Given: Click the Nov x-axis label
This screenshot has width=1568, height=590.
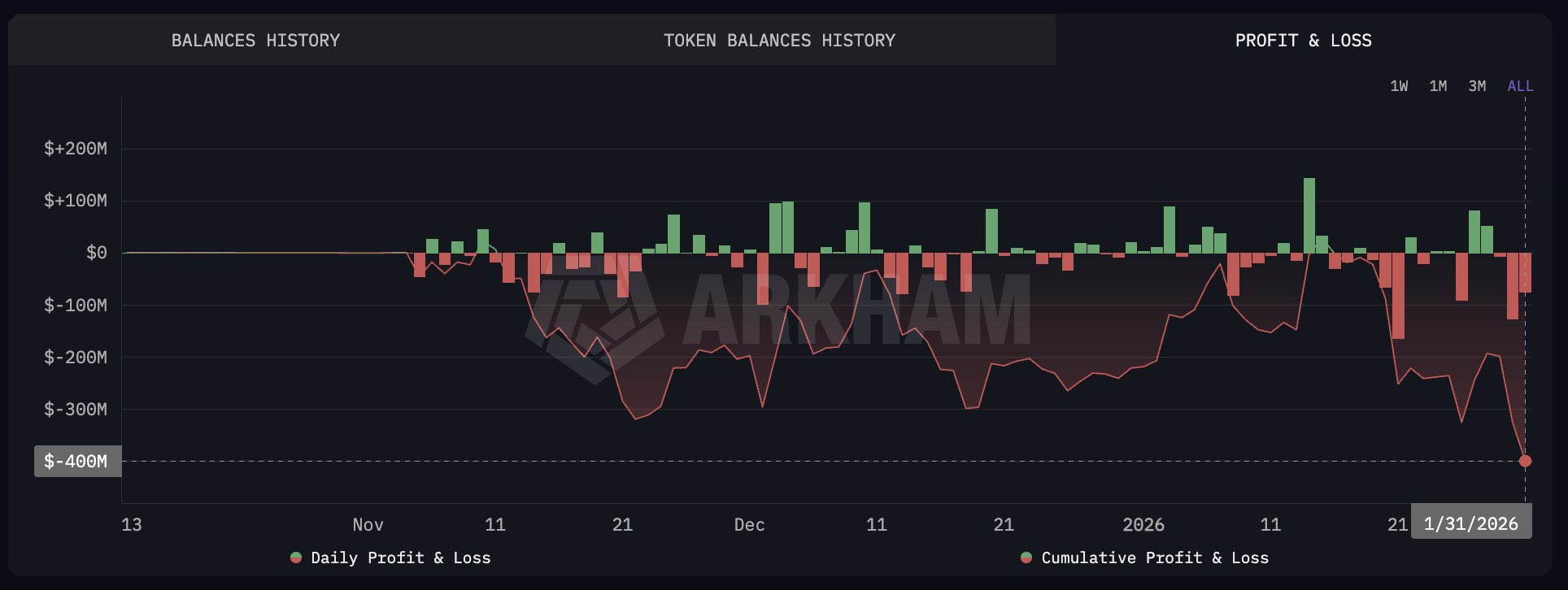Looking at the screenshot, I should pyautogui.click(x=368, y=524).
